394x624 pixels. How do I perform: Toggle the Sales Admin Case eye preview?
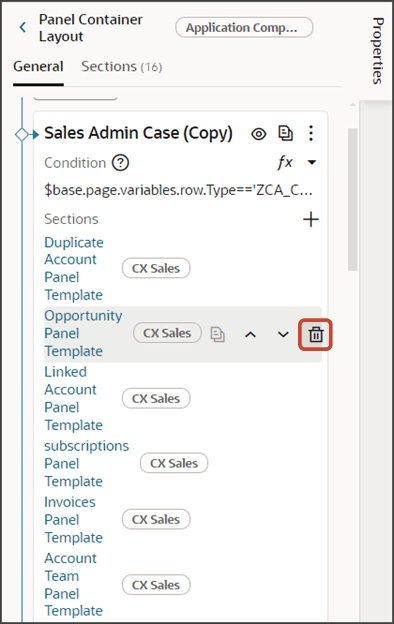tap(259, 134)
